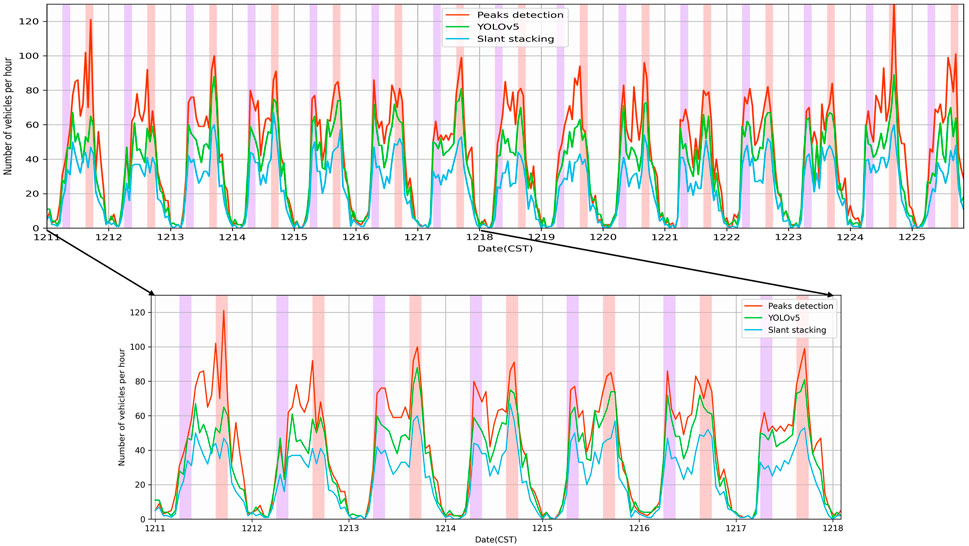This screenshot has width=969, height=546.
Task: Click the 40 y-axis tick on the overview chart
Action: click(33, 159)
